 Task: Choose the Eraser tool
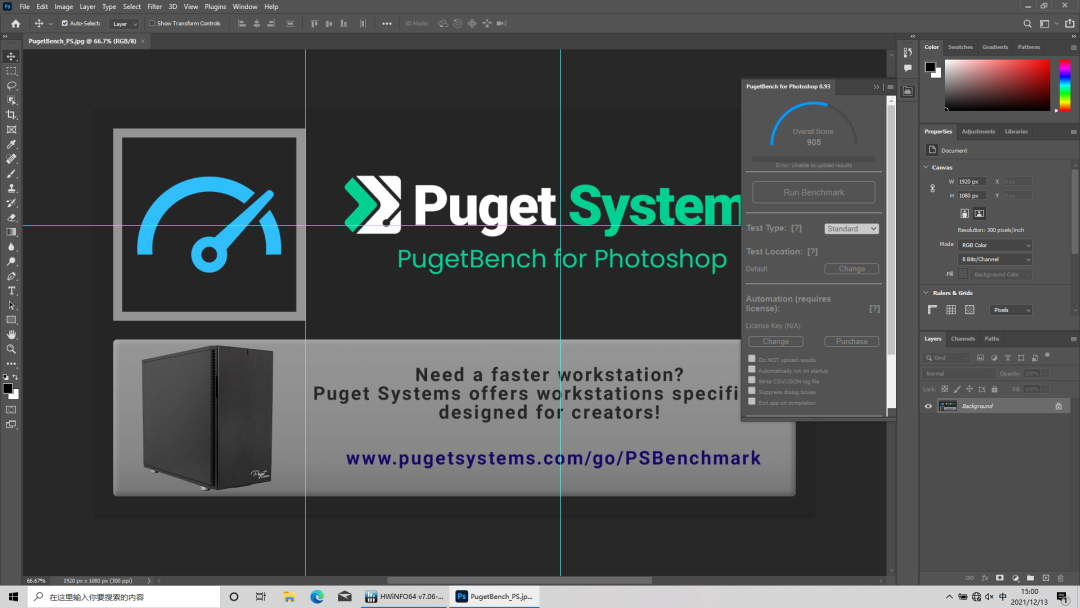(12, 217)
